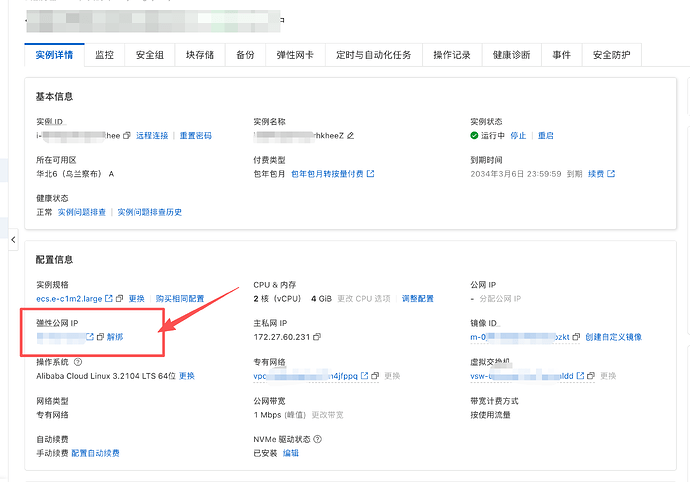Image resolution: width=690 pixels, height=482 pixels.
Task: Unbind elastic IP via 解绑
Action: pos(115,337)
